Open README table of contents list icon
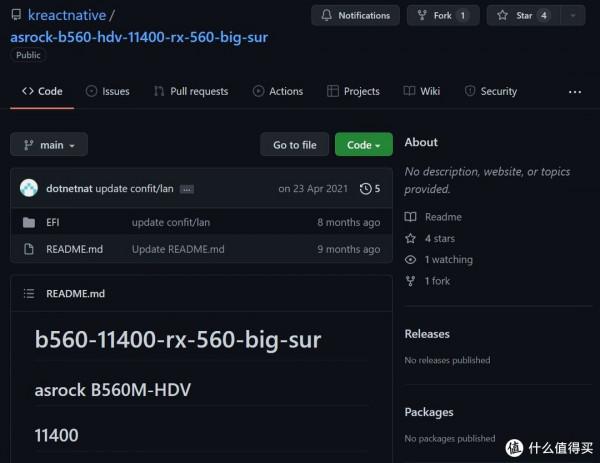Image resolution: width=600 pixels, height=463 pixels. tap(28, 294)
